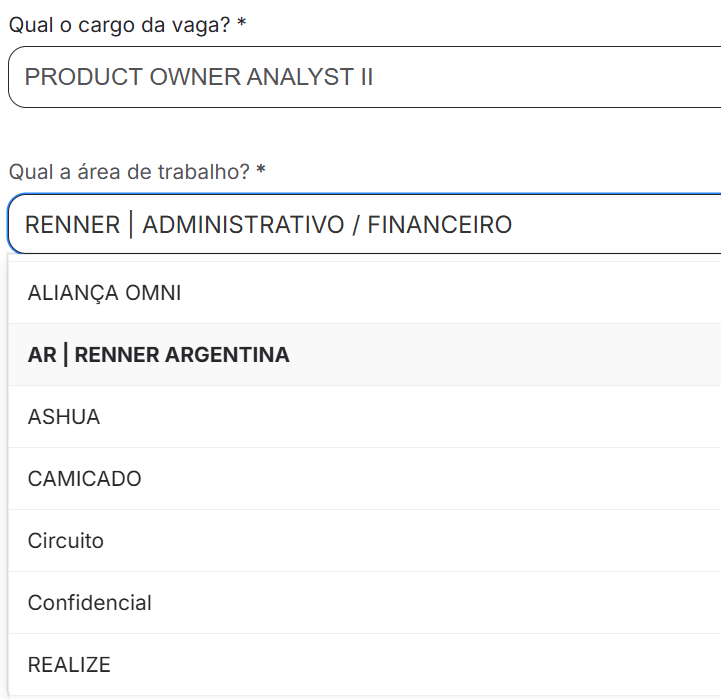Place cursor on word FINANCEIRO in field
The height and width of the screenshot is (699, 721).
click(440, 224)
